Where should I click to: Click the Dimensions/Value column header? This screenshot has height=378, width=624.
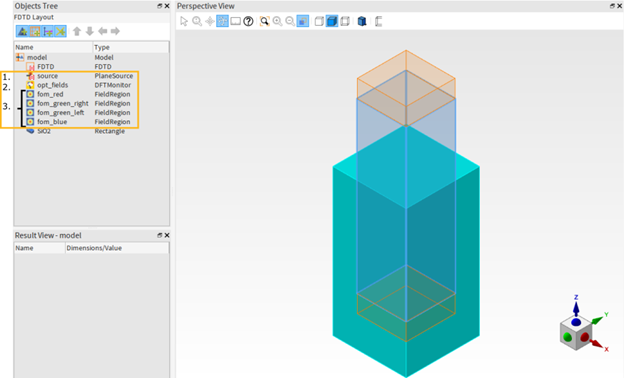coord(117,248)
